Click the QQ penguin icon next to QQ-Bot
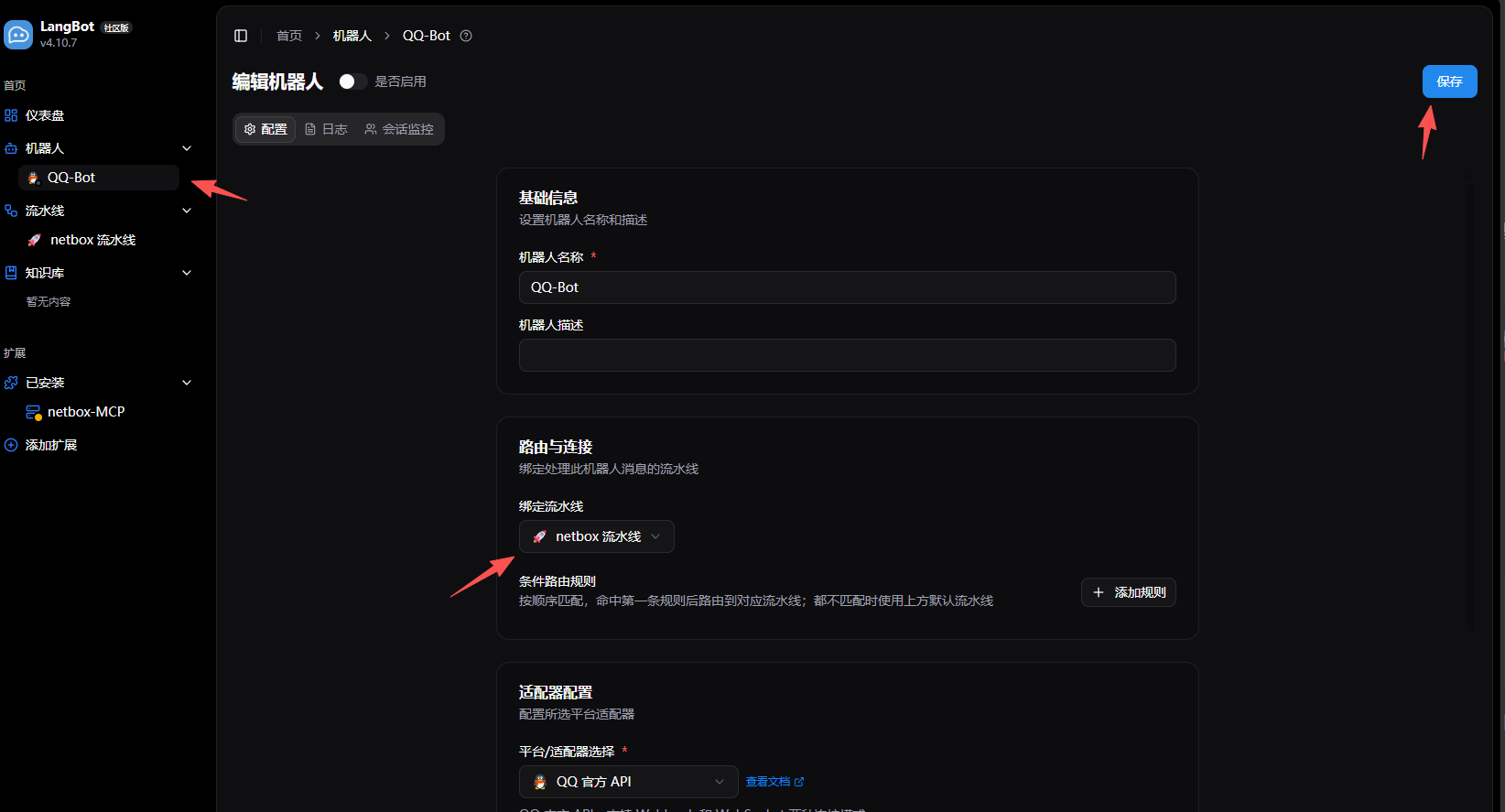This screenshot has width=1505, height=812. [x=34, y=178]
